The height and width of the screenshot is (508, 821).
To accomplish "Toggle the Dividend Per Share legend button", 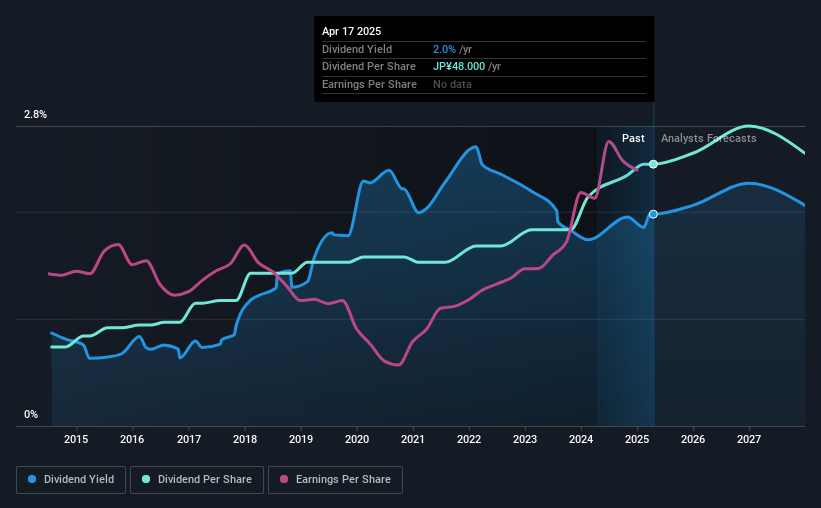I will tap(197, 480).
